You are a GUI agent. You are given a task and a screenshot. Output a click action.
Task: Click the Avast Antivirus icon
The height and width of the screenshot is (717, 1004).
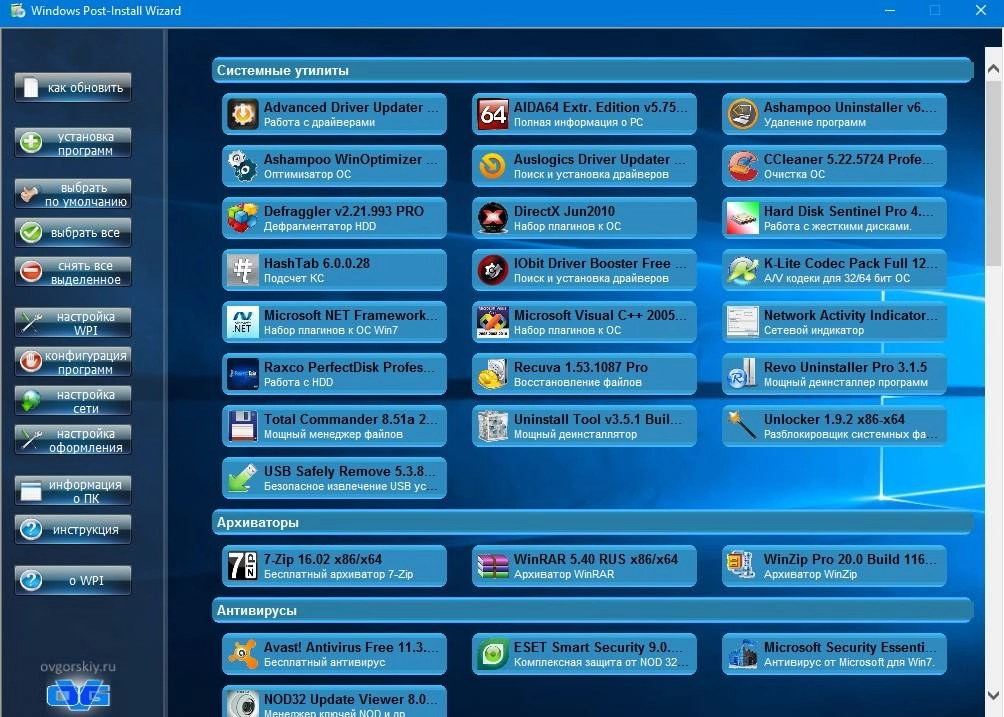(242, 654)
